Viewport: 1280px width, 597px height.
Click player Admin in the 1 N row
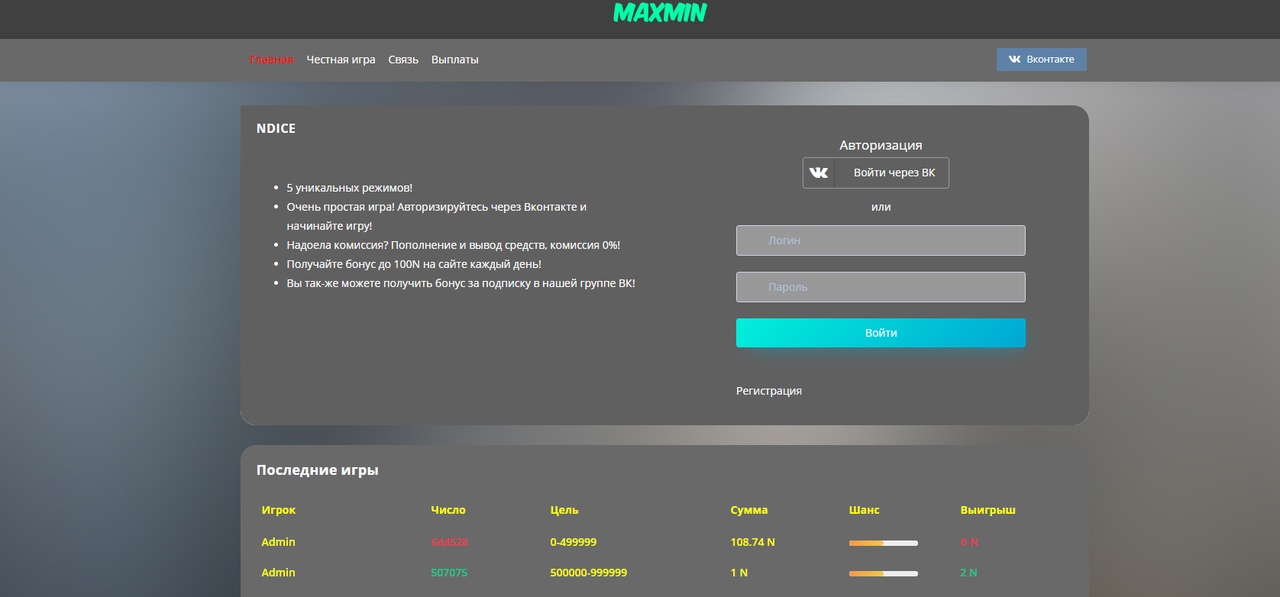278,573
